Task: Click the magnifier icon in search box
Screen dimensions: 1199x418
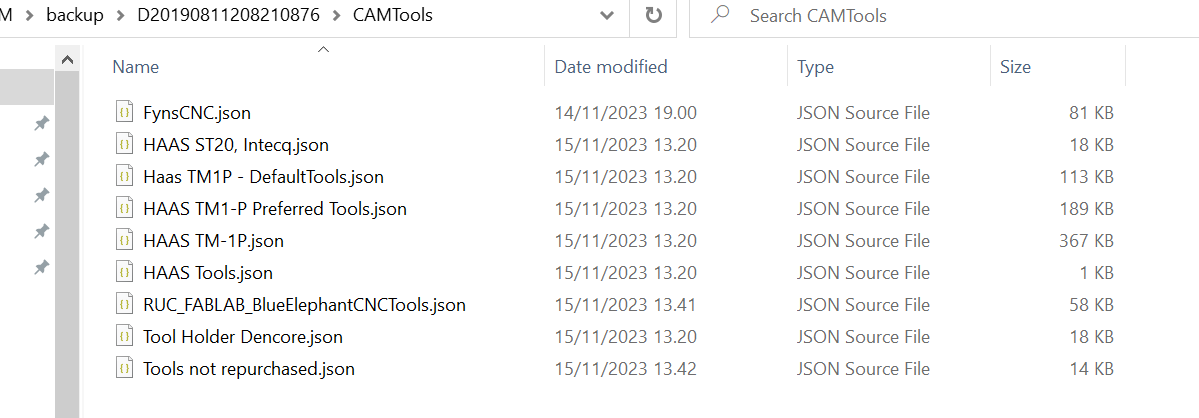Action: tap(720, 15)
